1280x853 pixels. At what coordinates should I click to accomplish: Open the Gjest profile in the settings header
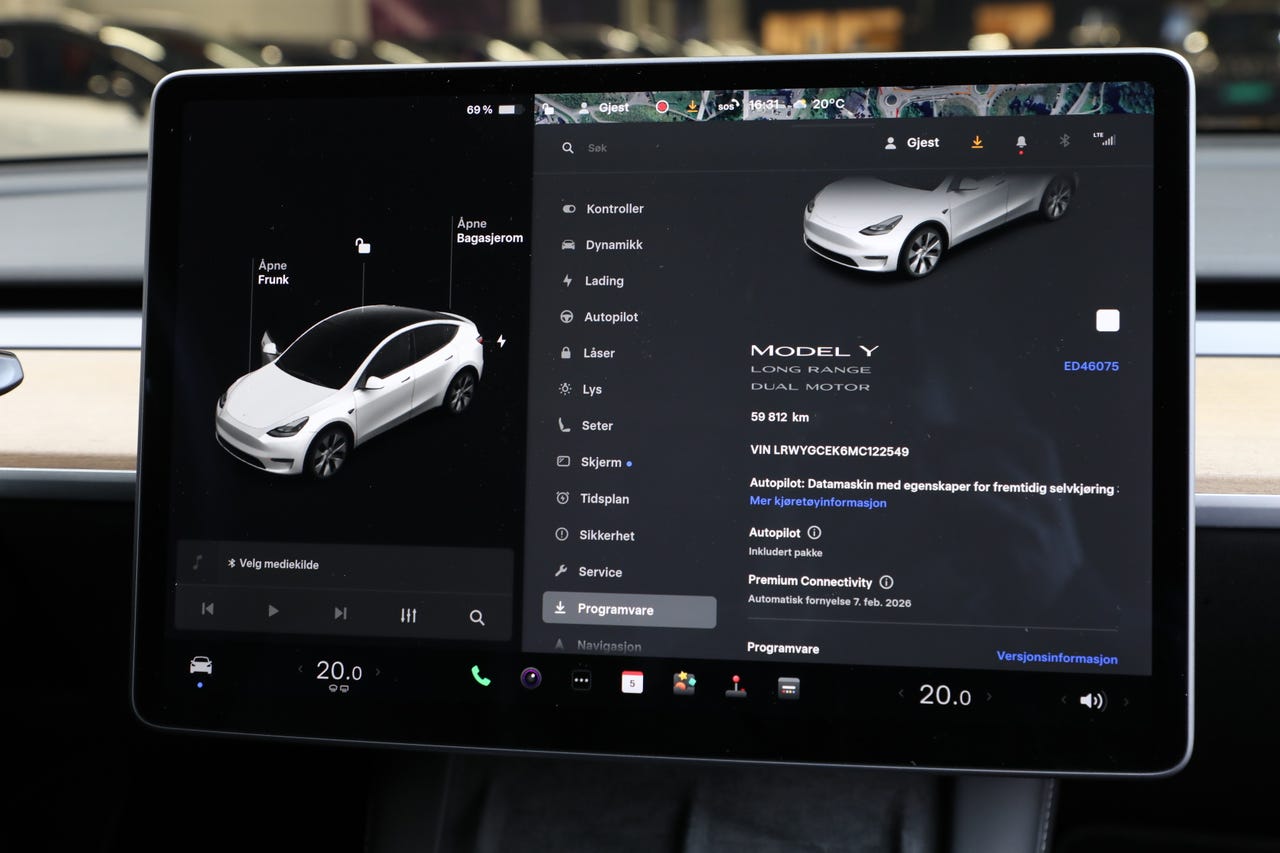(x=912, y=143)
